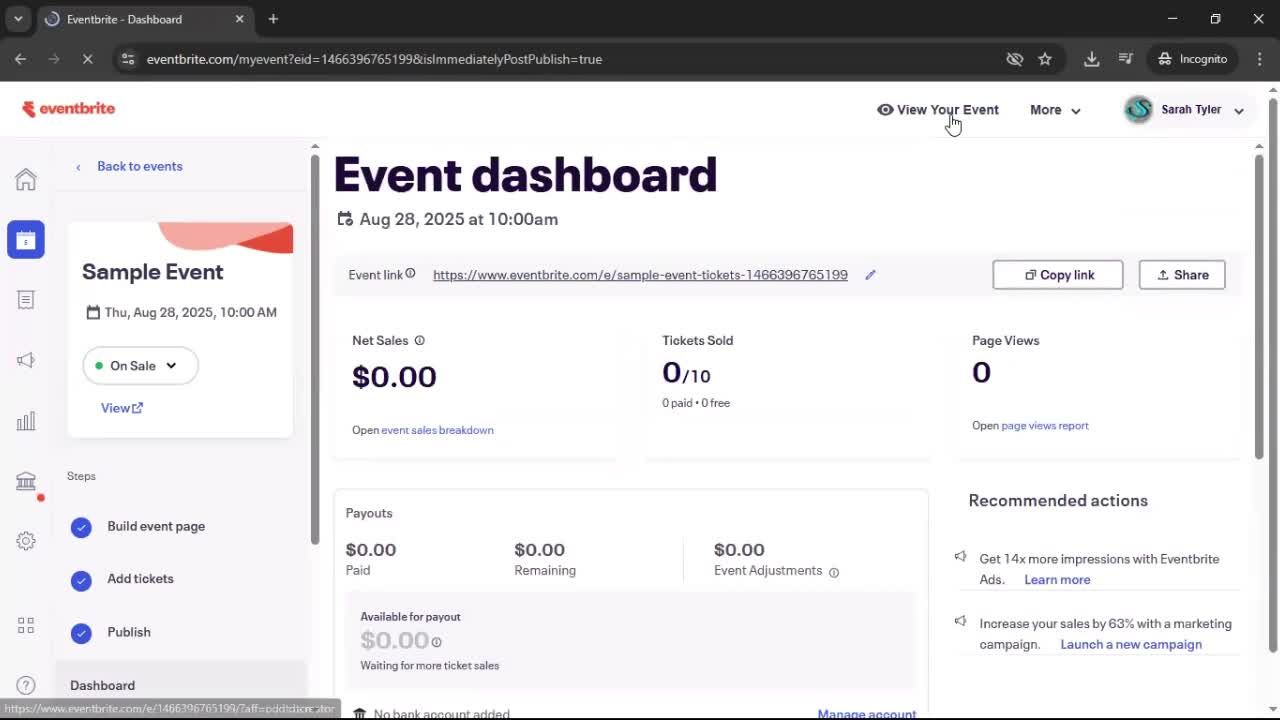Click the Sample Event title

click(x=153, y=272)
